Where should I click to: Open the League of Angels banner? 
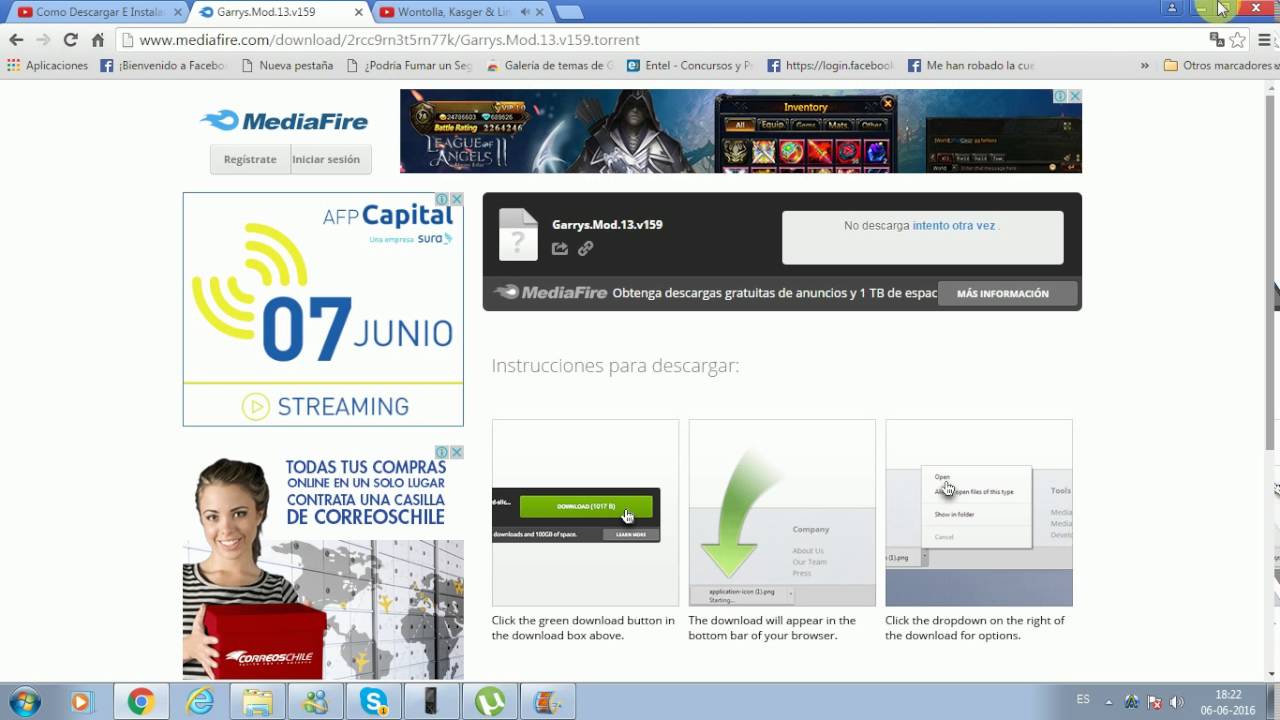(x=741, y=131)
